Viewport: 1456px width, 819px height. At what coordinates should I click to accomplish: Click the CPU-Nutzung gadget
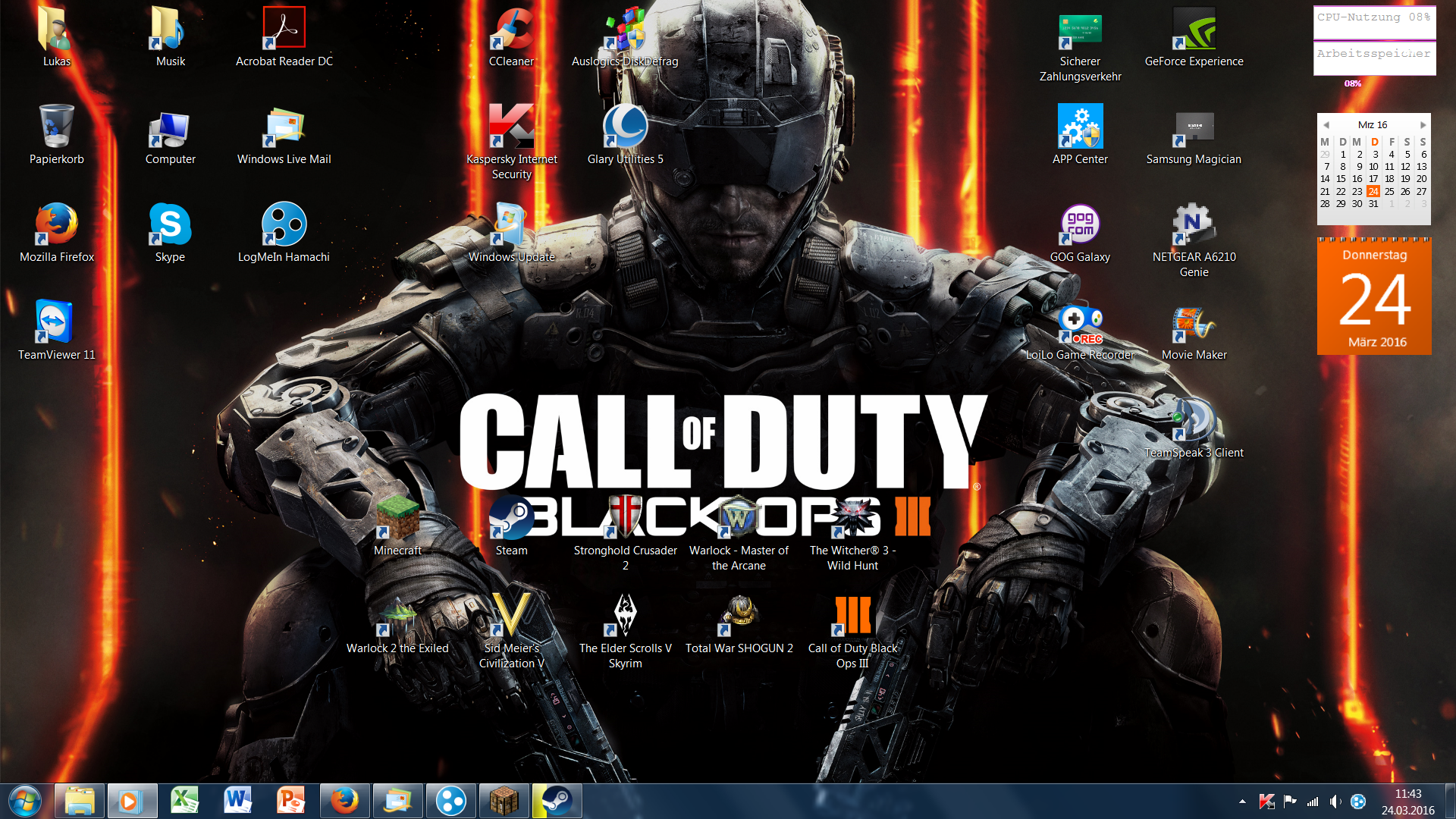(1374, 22)
